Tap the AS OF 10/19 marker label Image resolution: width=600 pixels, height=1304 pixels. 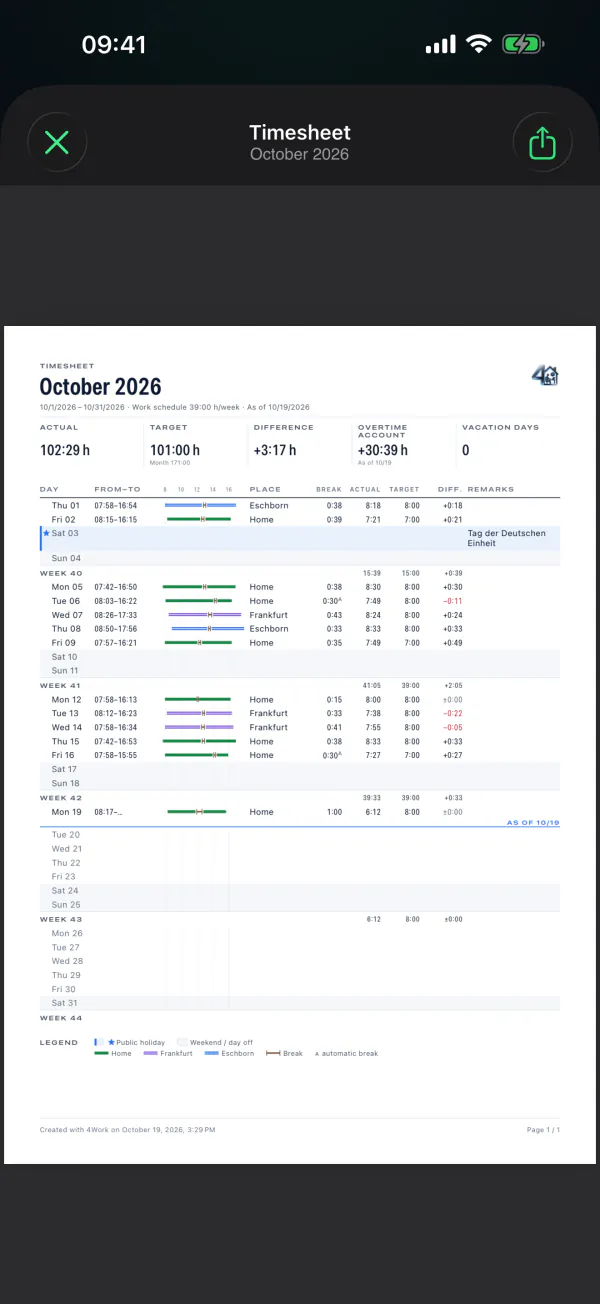533,822
